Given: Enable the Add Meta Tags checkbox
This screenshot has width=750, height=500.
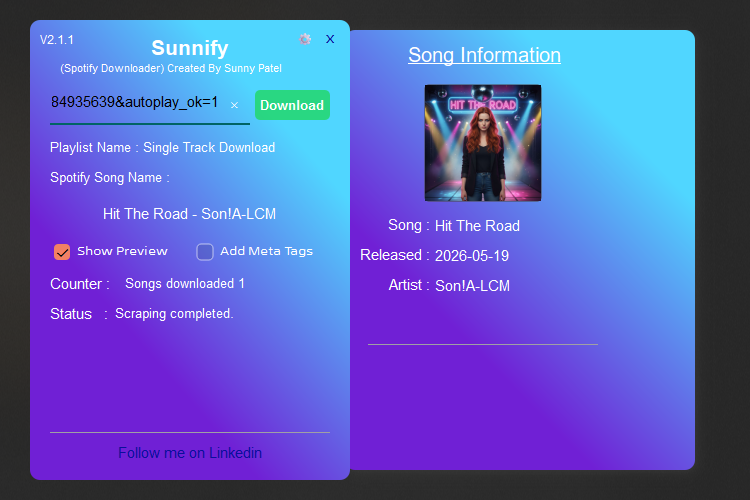Looking at the screenshot, I should tap(205, 252).
